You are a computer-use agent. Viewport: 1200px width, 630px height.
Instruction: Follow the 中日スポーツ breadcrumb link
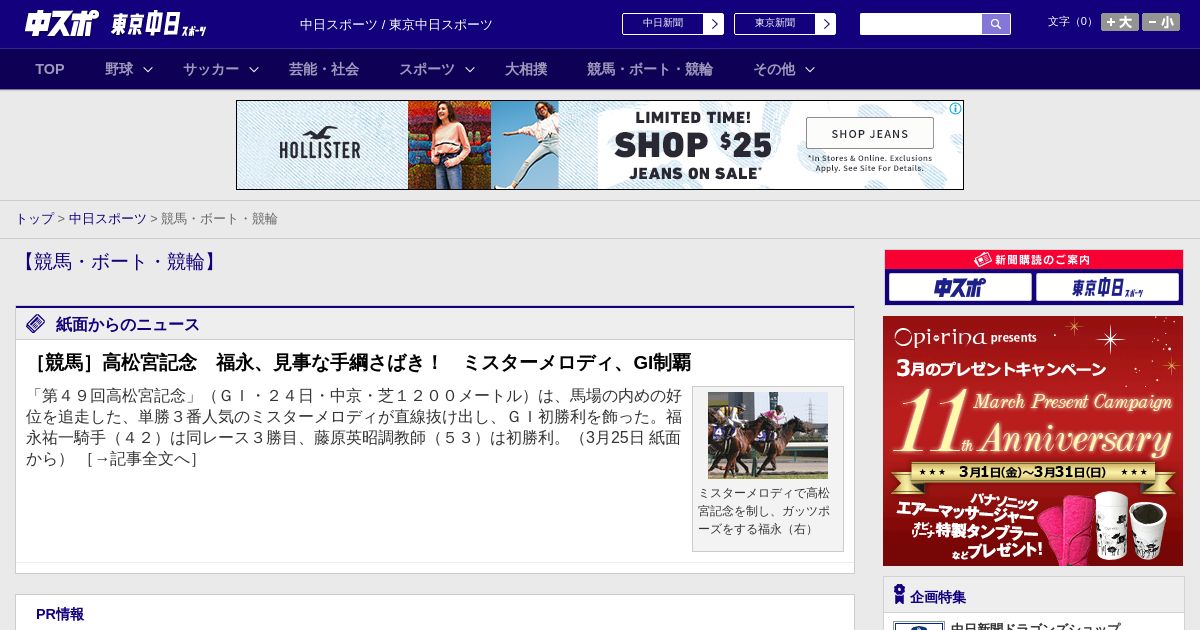coord(107,218)
